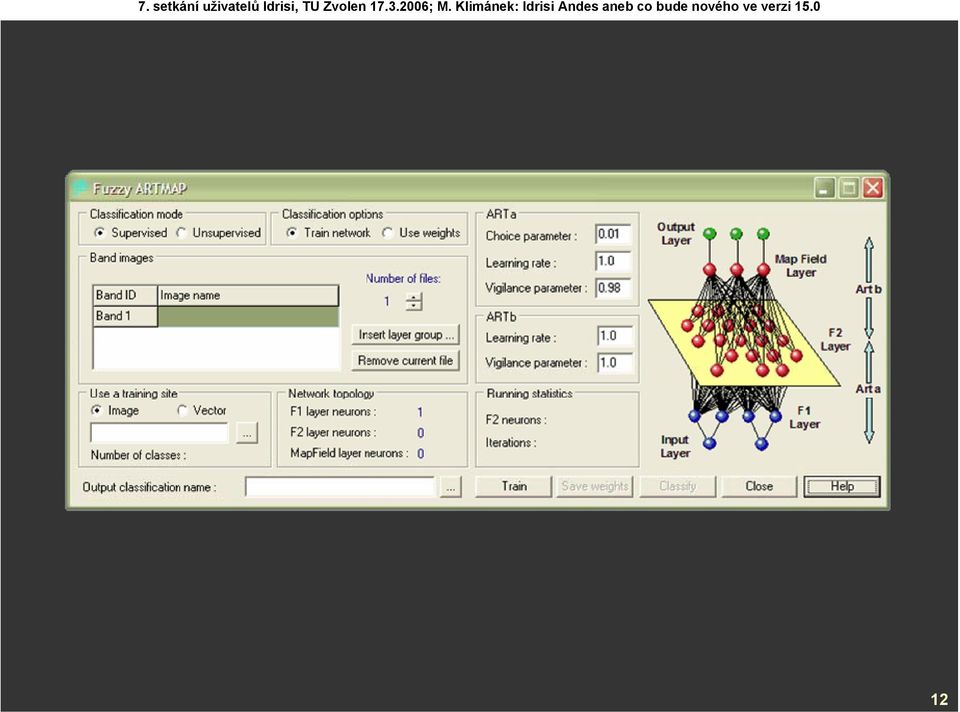
Task: Edit the ARTa Learning rate field
Action: (613, 261)
